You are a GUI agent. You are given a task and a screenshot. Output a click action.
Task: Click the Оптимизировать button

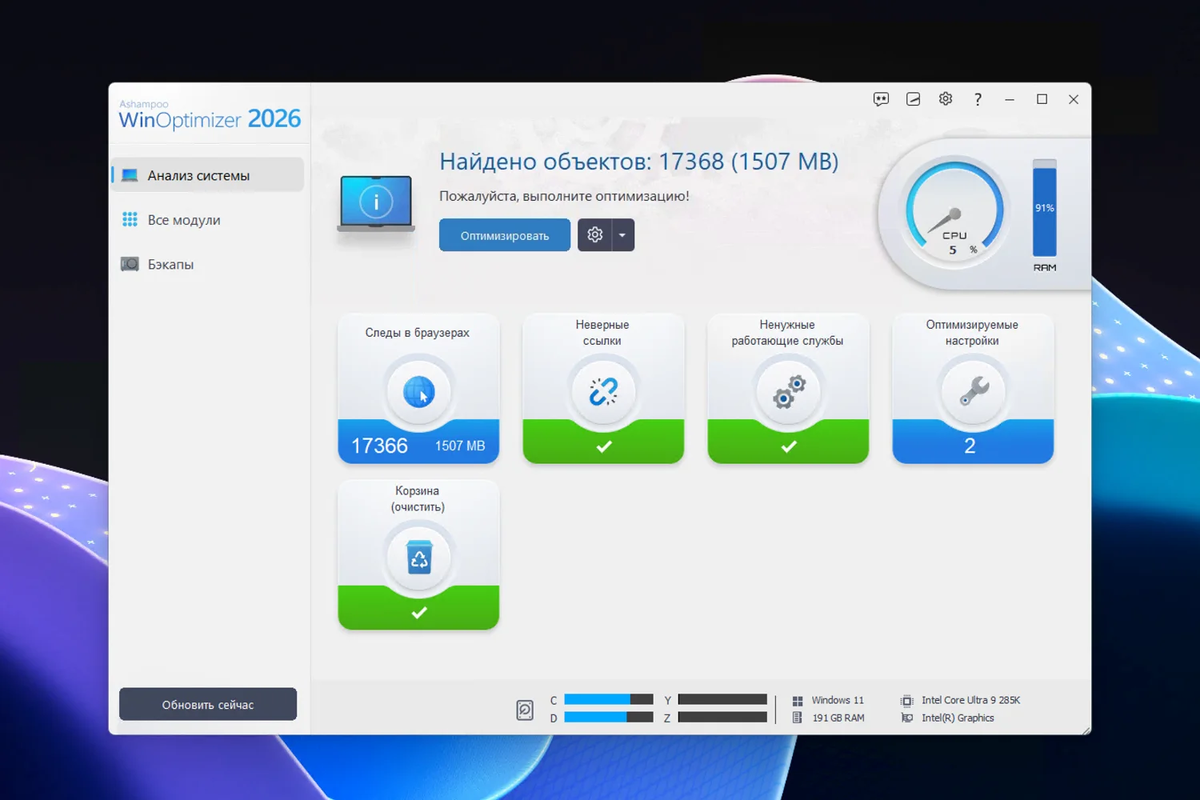click(505, 235)
